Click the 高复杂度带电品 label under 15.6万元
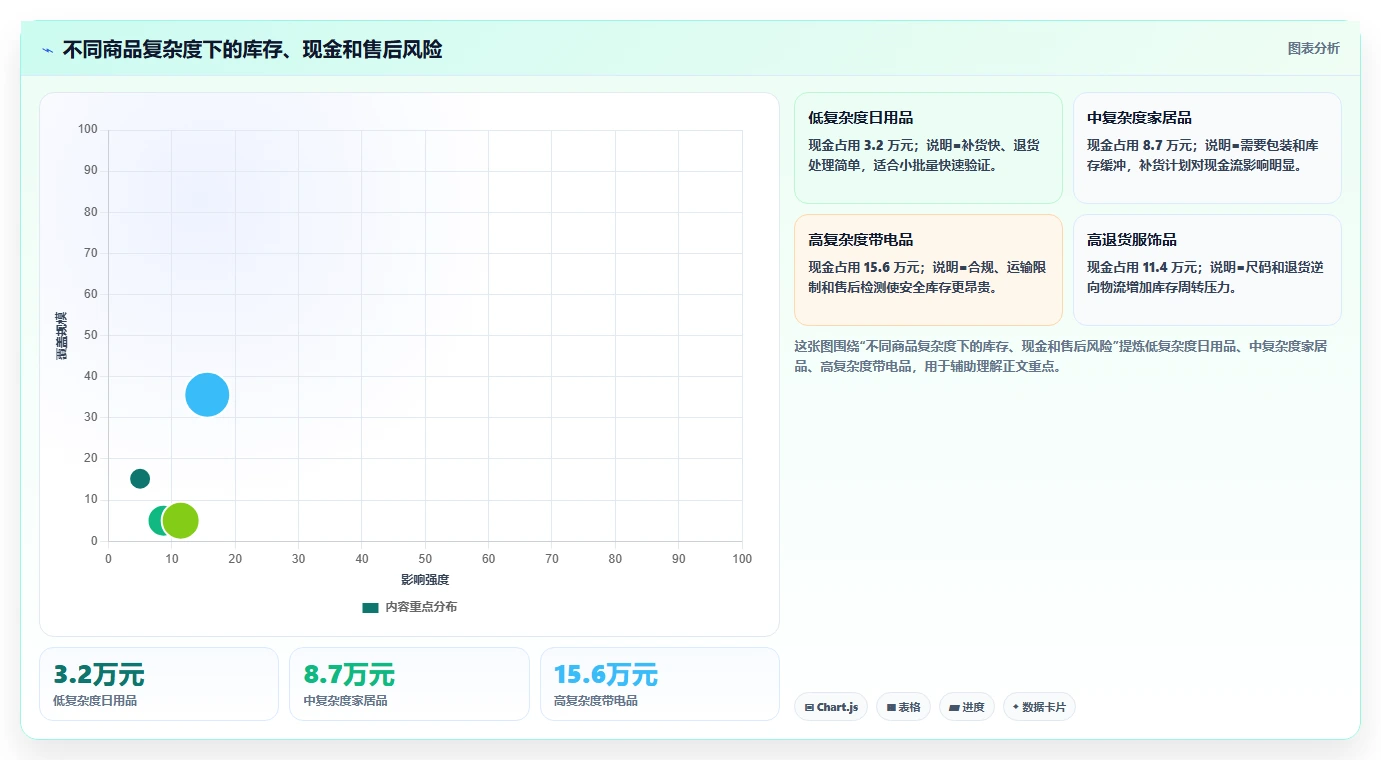The image size is (1381, 760). pyautogui.click(x=596, y=701)
